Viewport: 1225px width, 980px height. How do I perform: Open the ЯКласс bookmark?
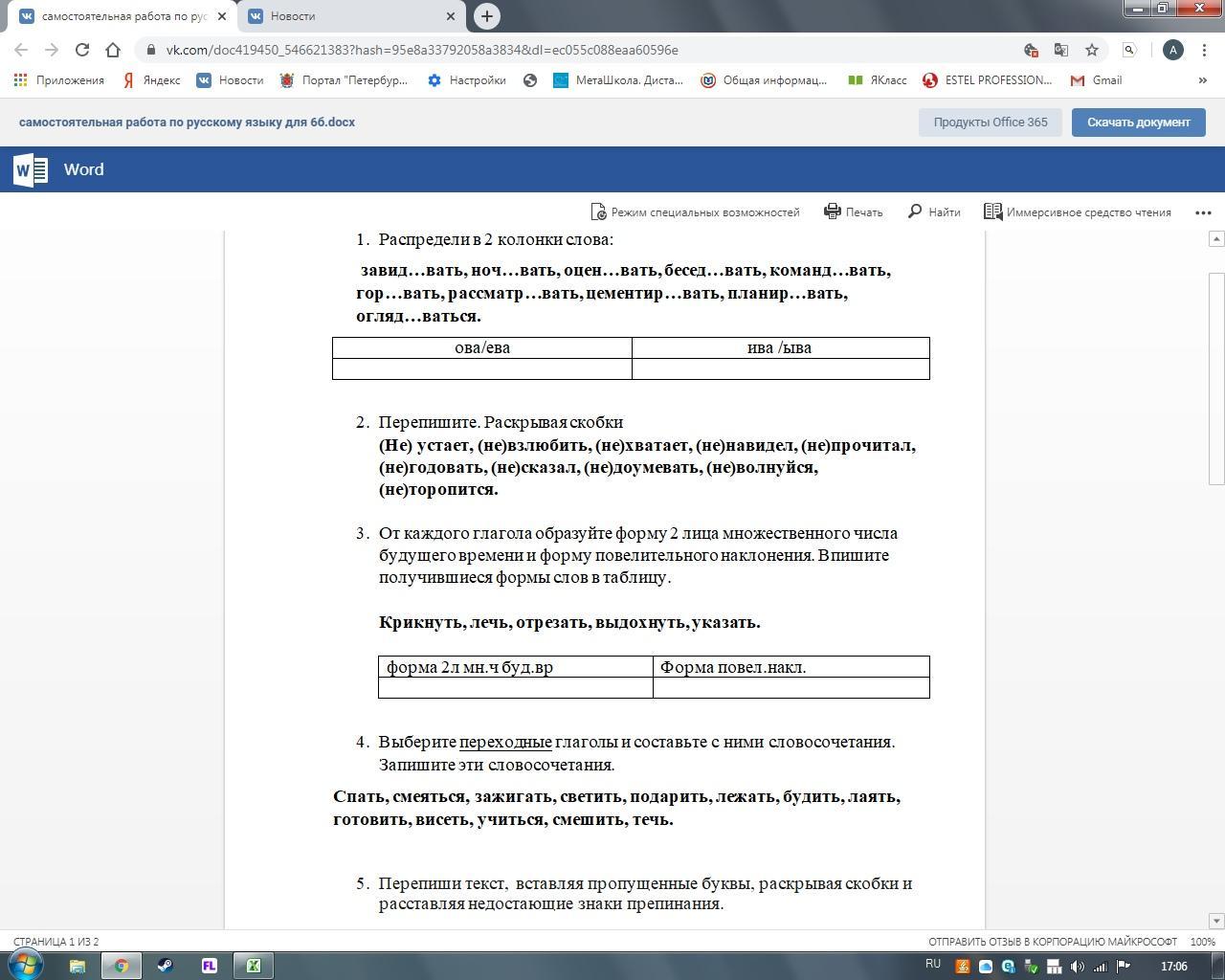[878, 80]
